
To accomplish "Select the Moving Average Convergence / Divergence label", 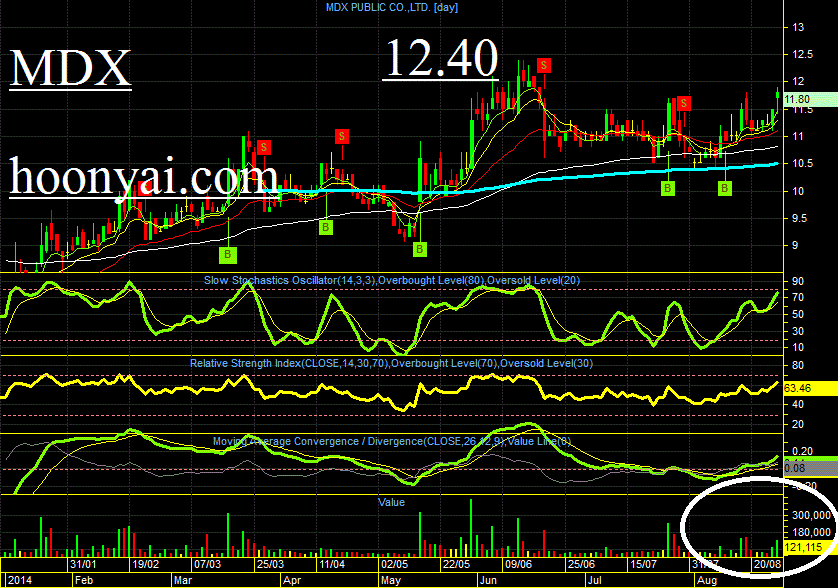I will [392, 442].
